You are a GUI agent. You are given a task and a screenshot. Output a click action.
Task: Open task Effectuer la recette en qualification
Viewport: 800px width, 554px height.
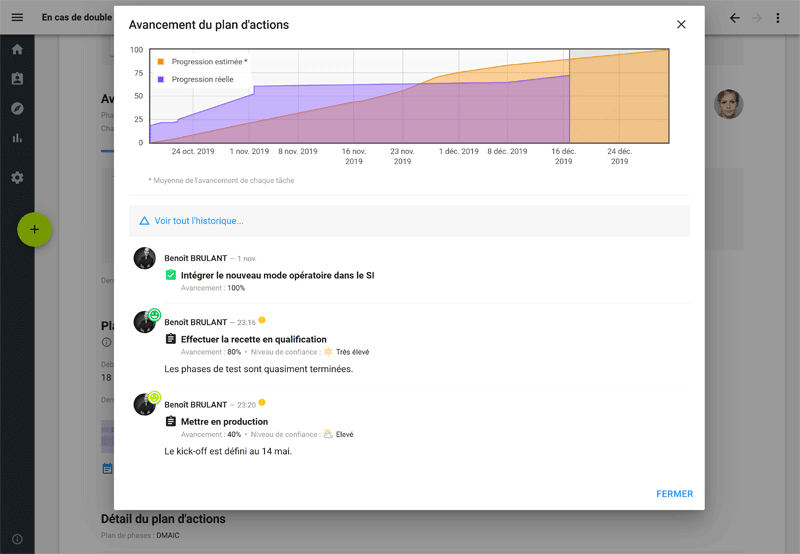[x=254, y=339]
